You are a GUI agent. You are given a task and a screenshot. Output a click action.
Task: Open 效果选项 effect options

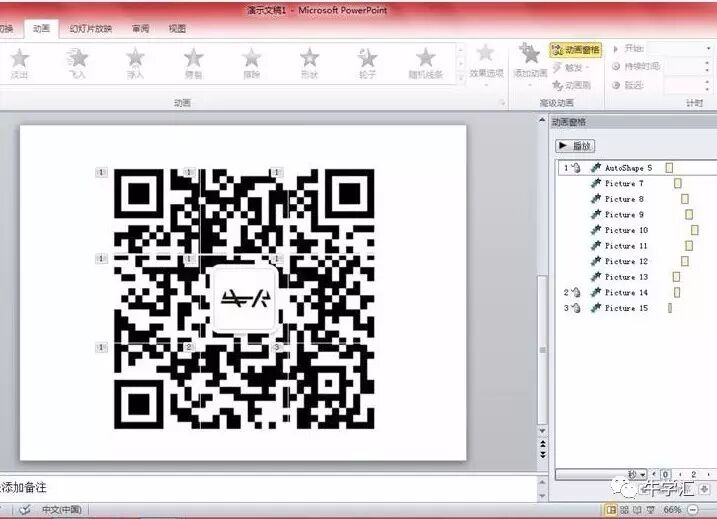[486, 65]
